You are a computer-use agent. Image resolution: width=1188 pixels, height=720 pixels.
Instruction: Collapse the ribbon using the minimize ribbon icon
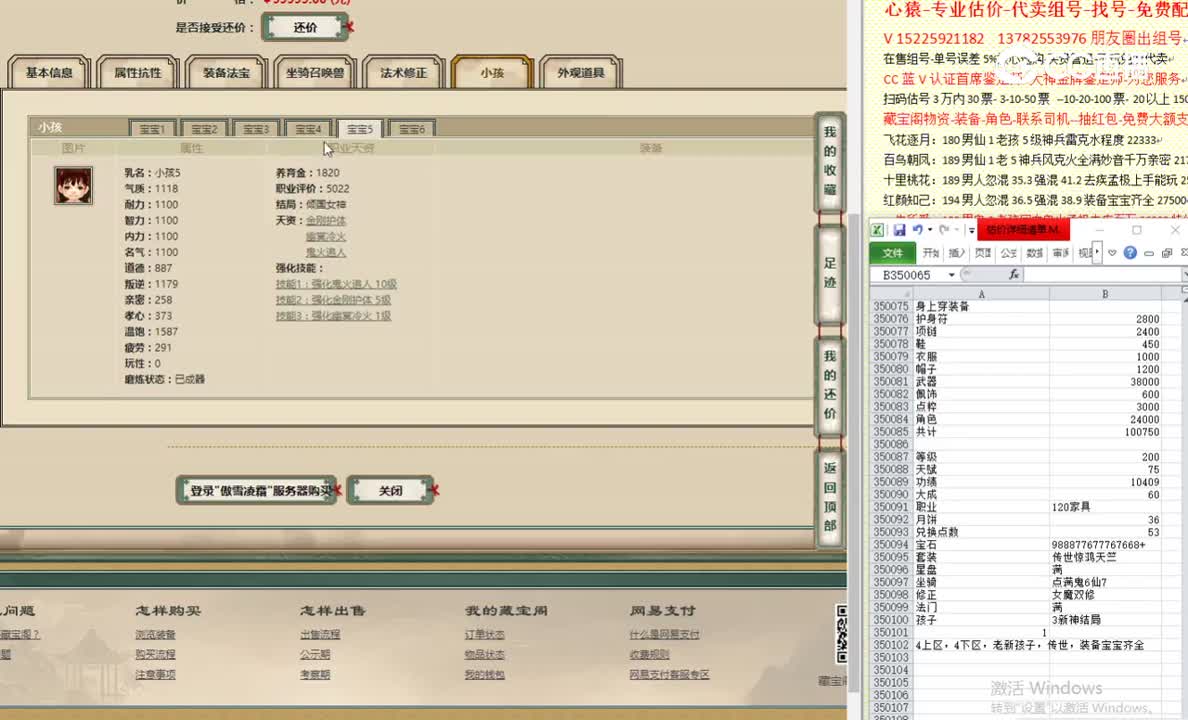[x=1149, y=252]
